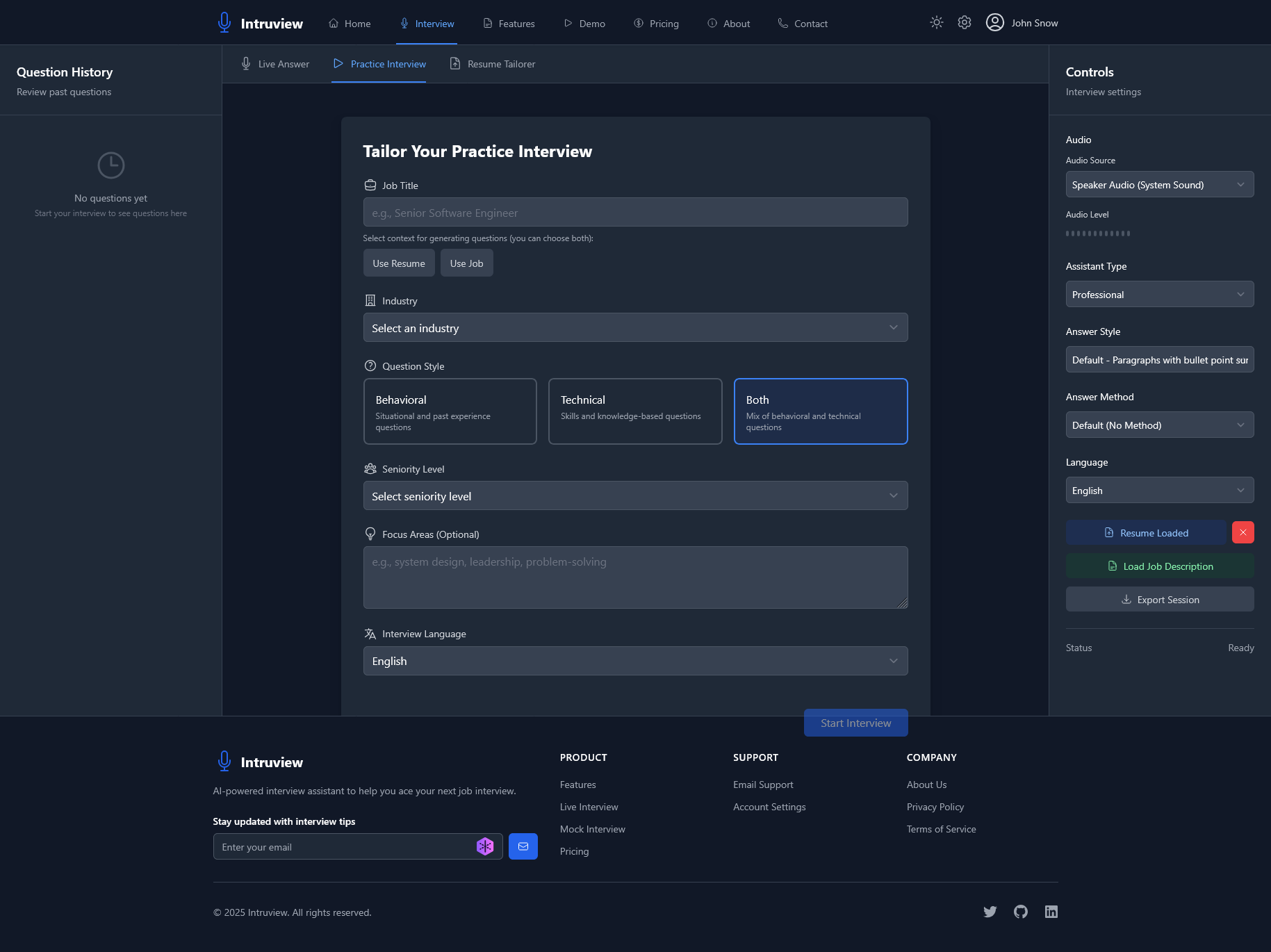The width and height of the screenshot is (1271, 952).
Task: Click the question mark icon by Question Style
Action: (x=370, y=366)
